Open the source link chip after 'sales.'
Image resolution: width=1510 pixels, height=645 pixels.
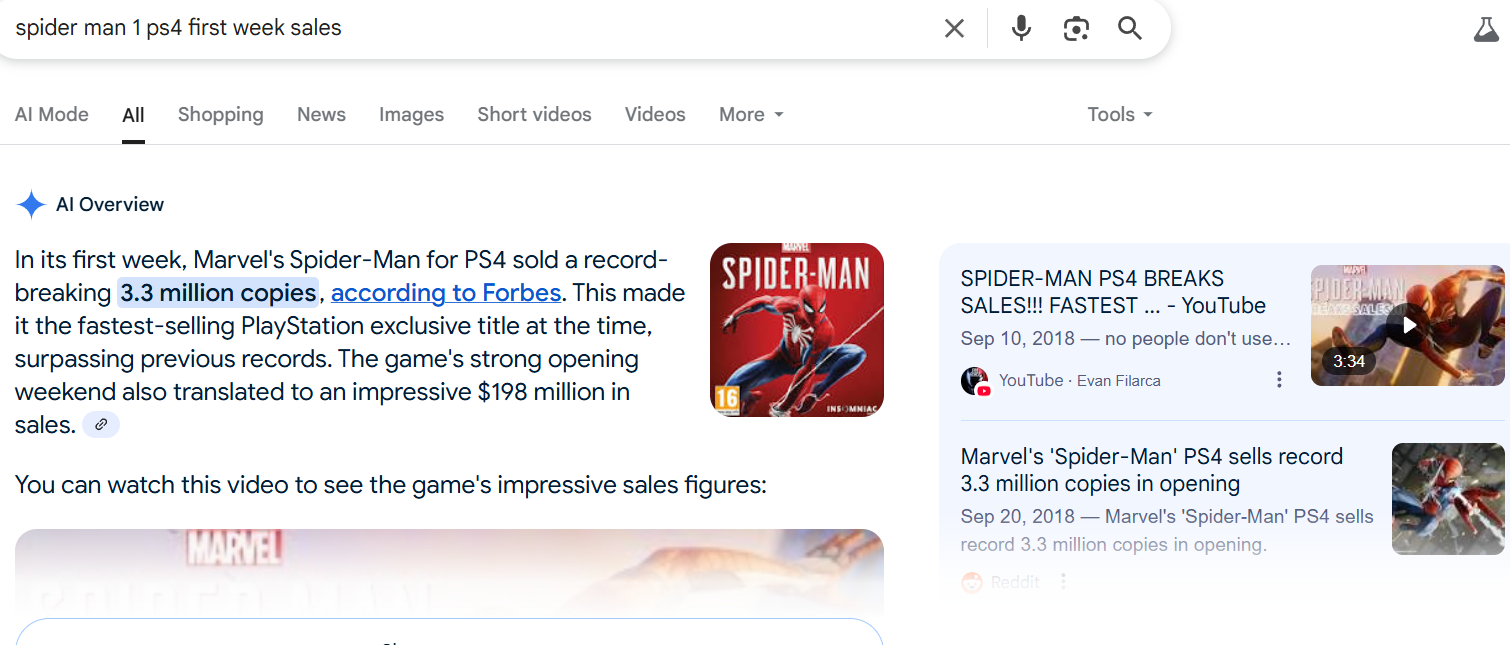point(101,425)
